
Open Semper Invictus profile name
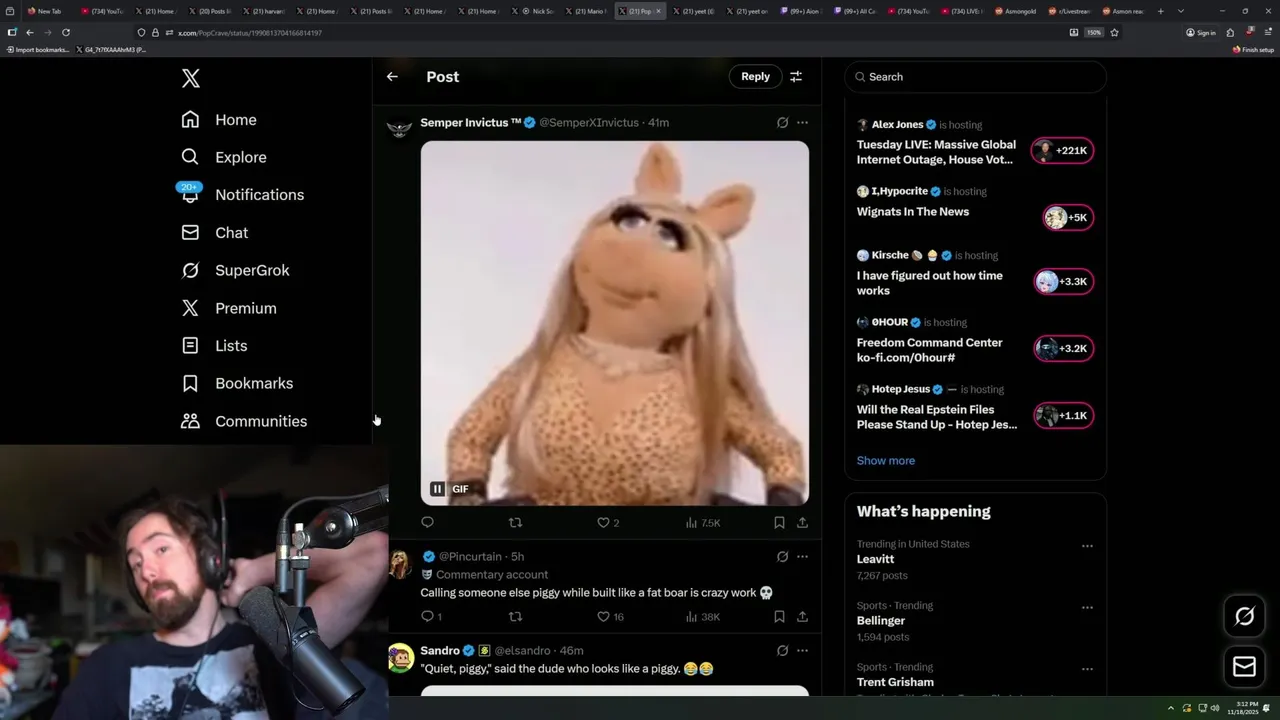[471, 123]
